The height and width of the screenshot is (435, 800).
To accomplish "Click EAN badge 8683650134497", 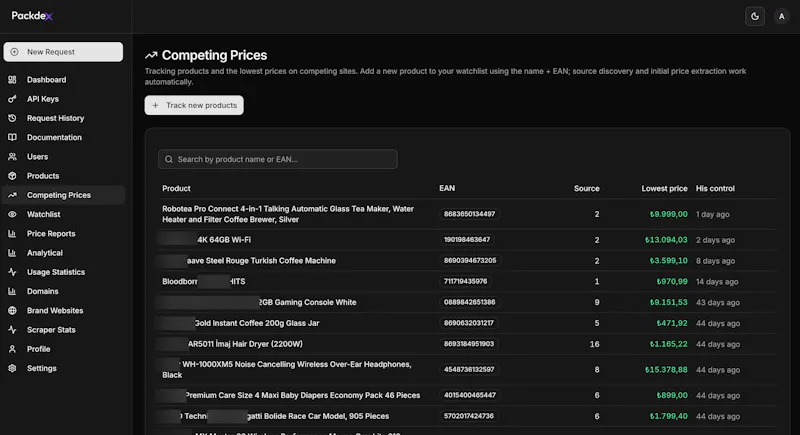I will 469,214.
